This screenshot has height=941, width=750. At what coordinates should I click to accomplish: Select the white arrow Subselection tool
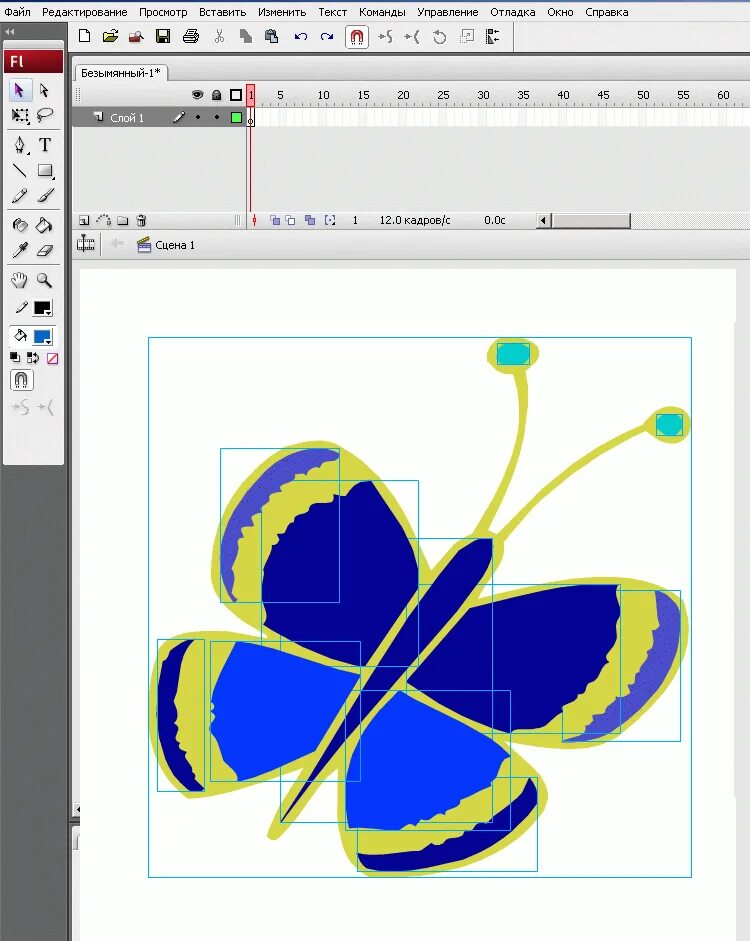point(44,90)
